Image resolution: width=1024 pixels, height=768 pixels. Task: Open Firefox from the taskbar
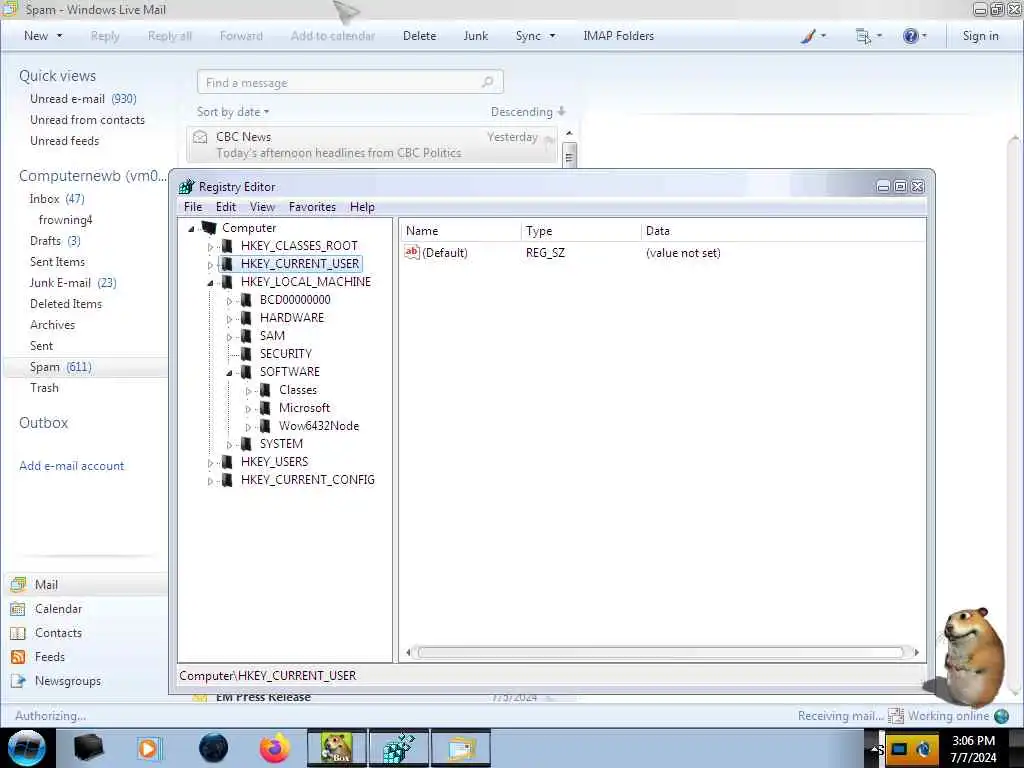click(x=274, y=748)
